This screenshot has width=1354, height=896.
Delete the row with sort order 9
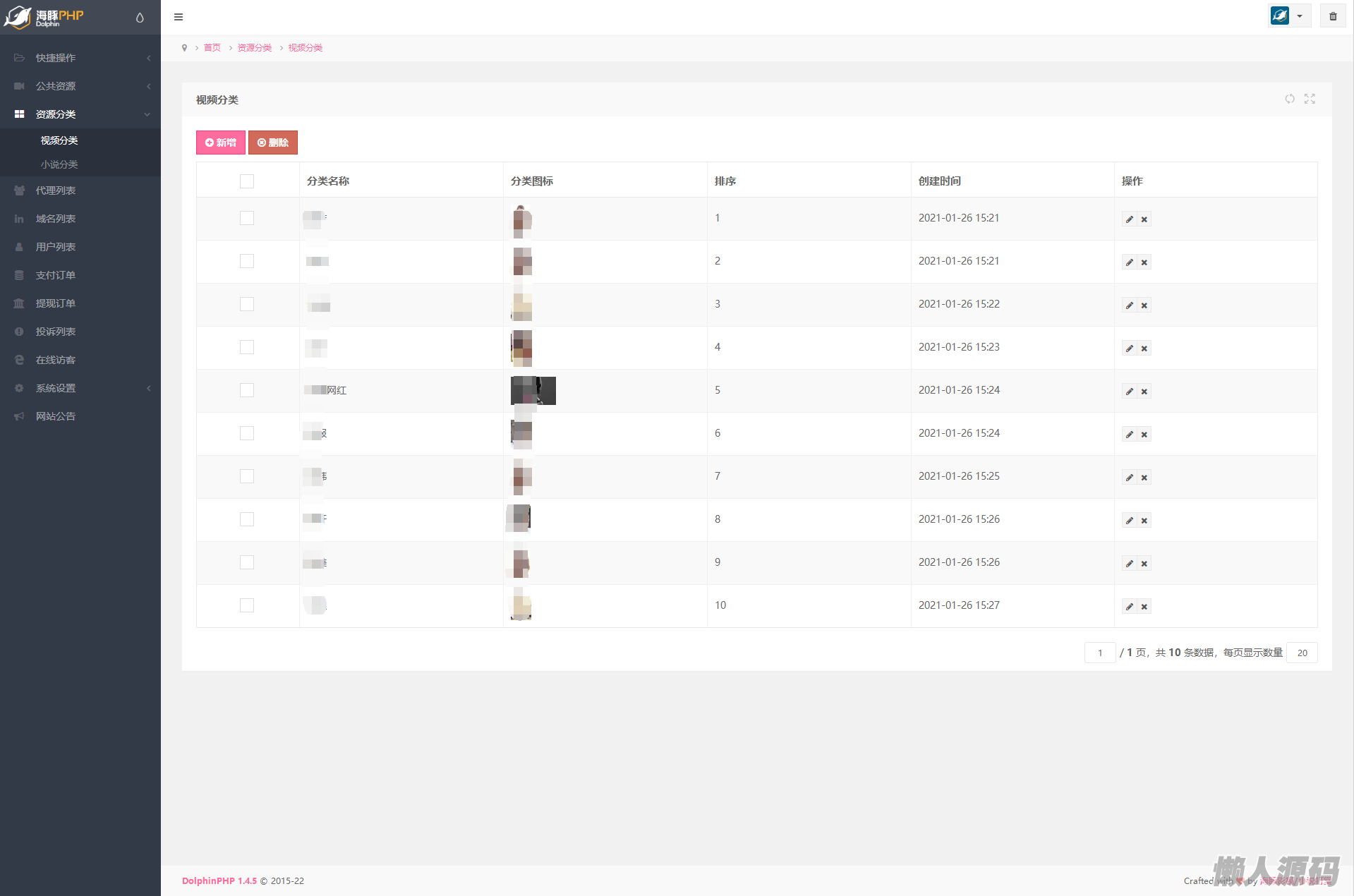(x=1144, y=564)
